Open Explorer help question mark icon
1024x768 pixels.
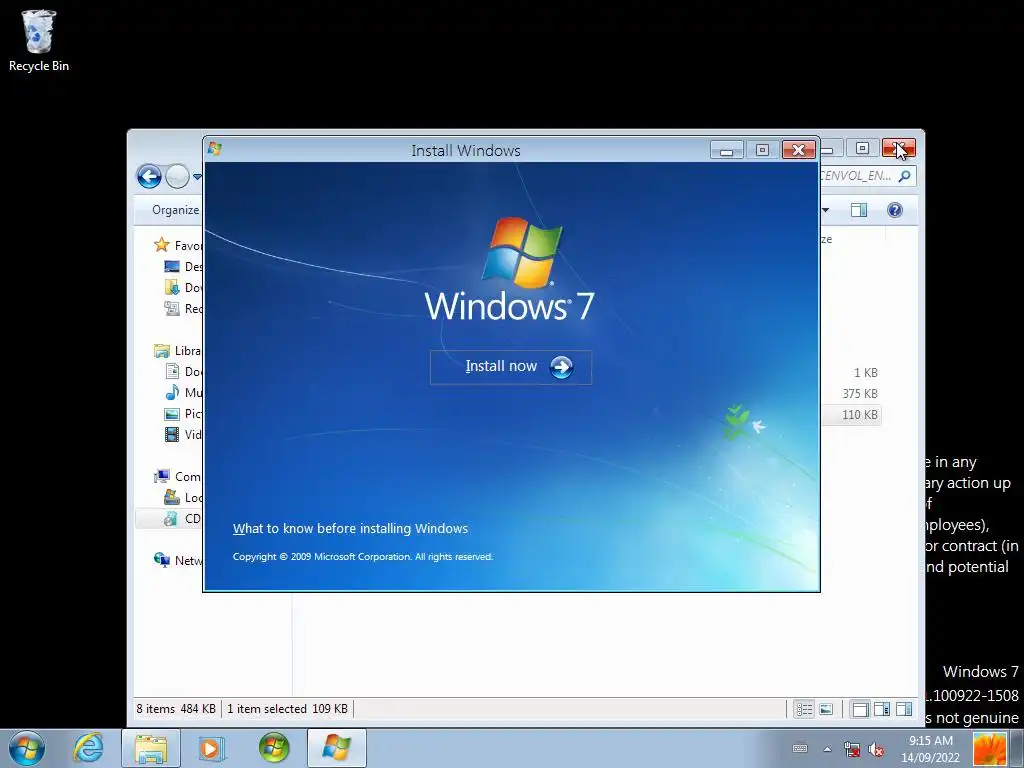[x=895, y=210]
